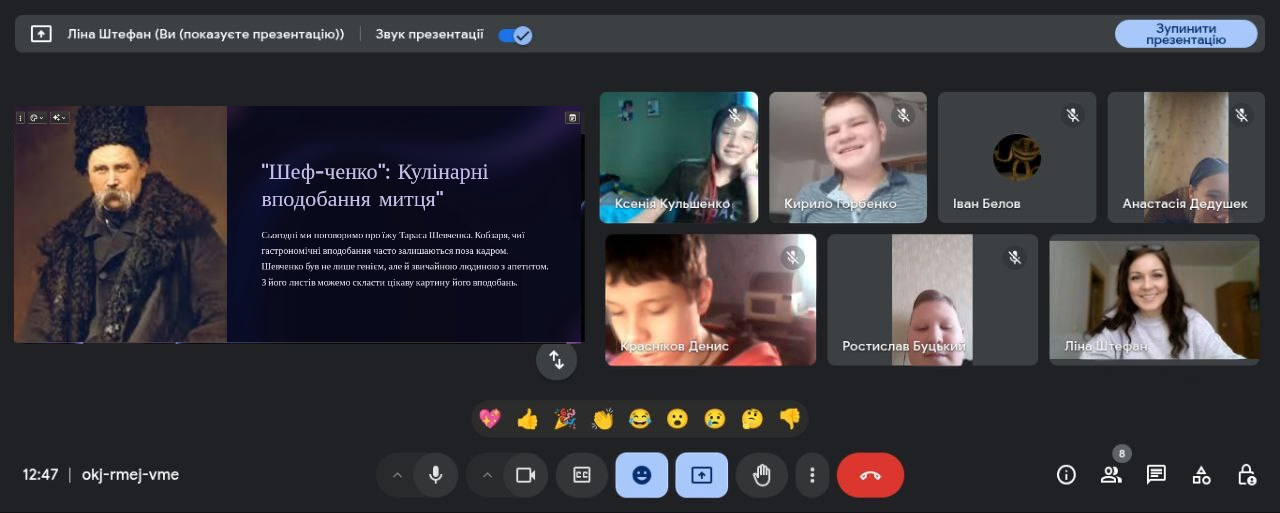Open the three-dot more options menu
1280x513 pixels.
(813, 475)
